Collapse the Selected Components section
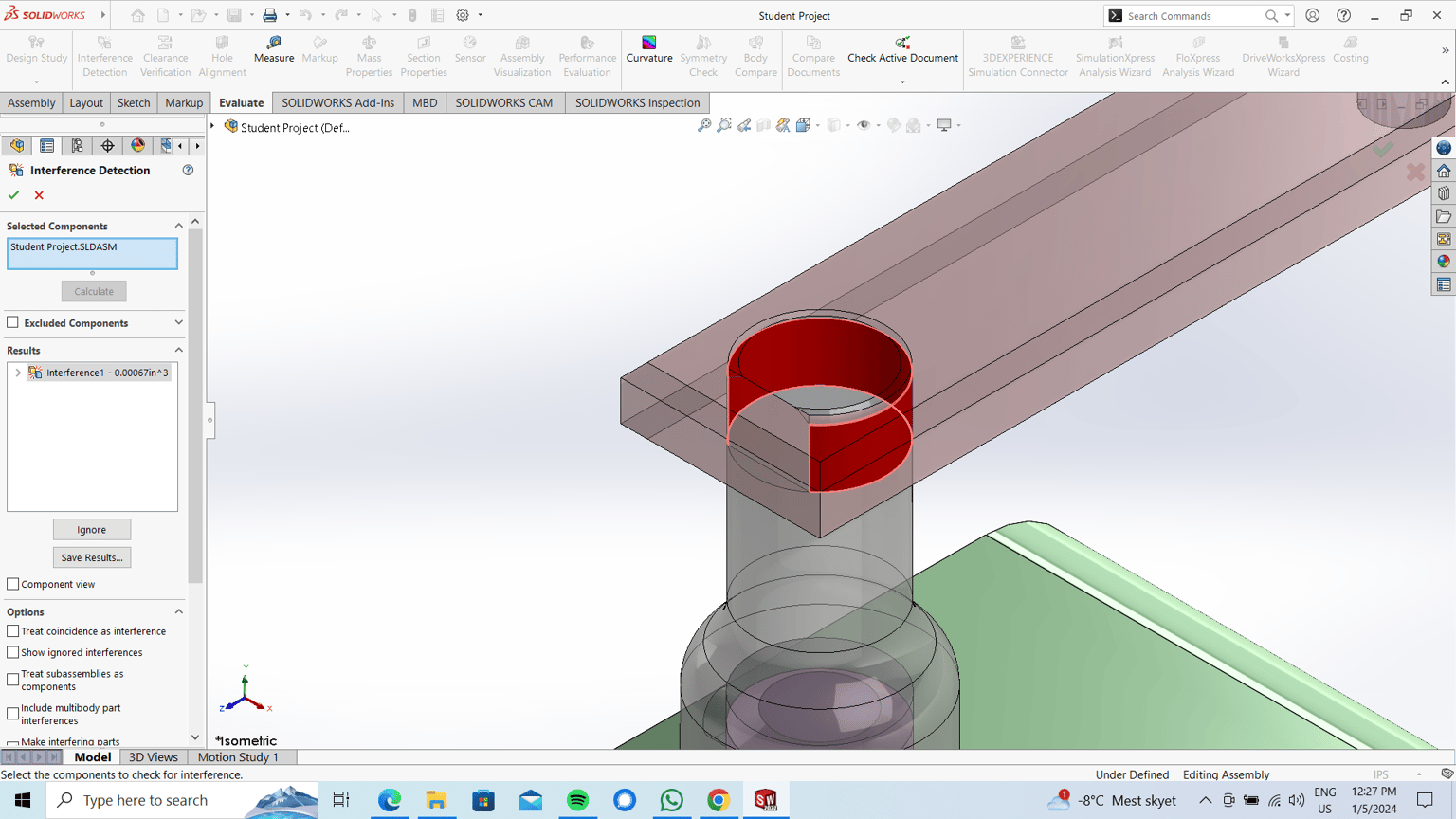The width and height of the screenshot is (1456, 819). 178,226
